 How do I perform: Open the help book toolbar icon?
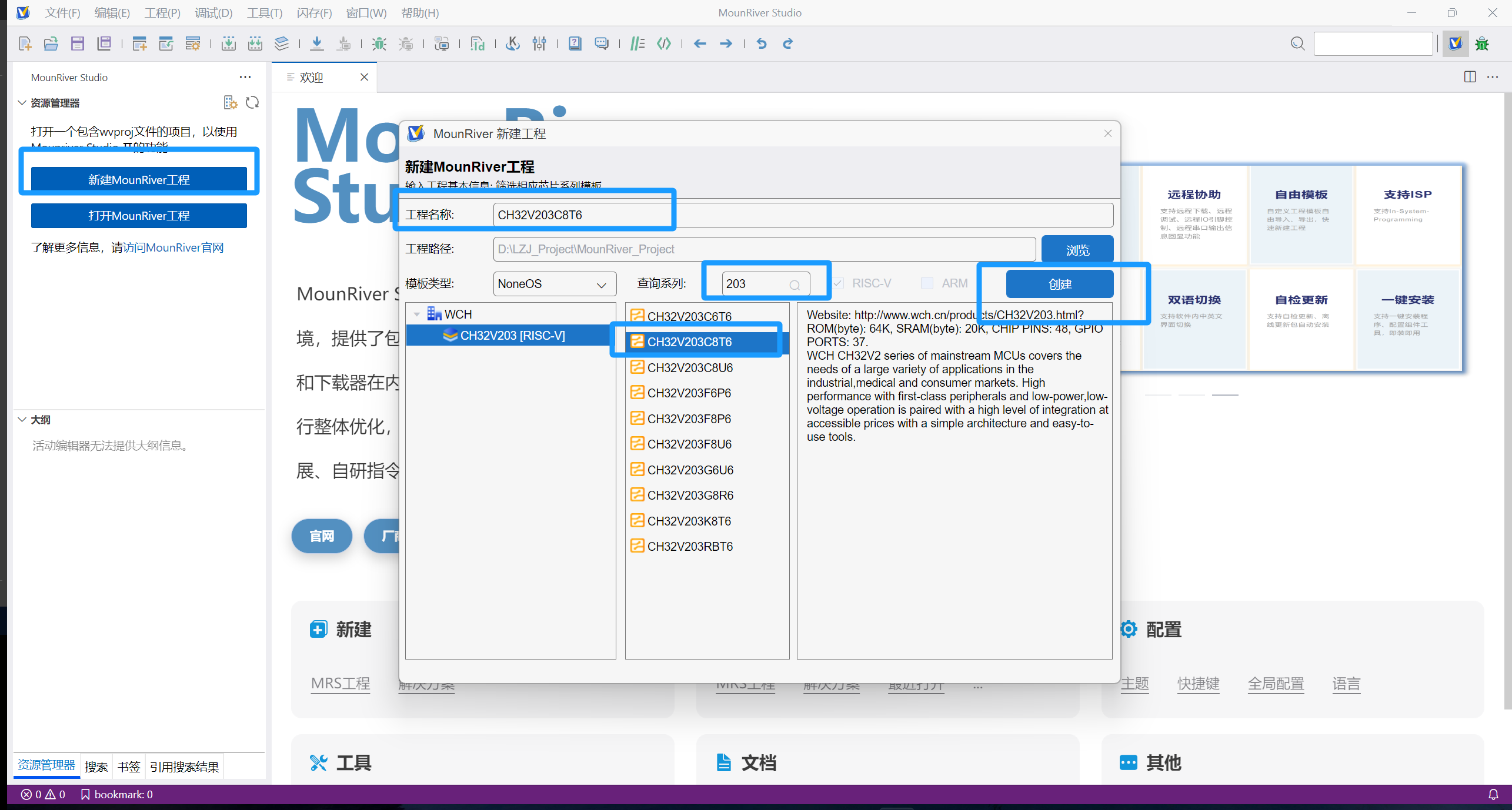point(575,43)
